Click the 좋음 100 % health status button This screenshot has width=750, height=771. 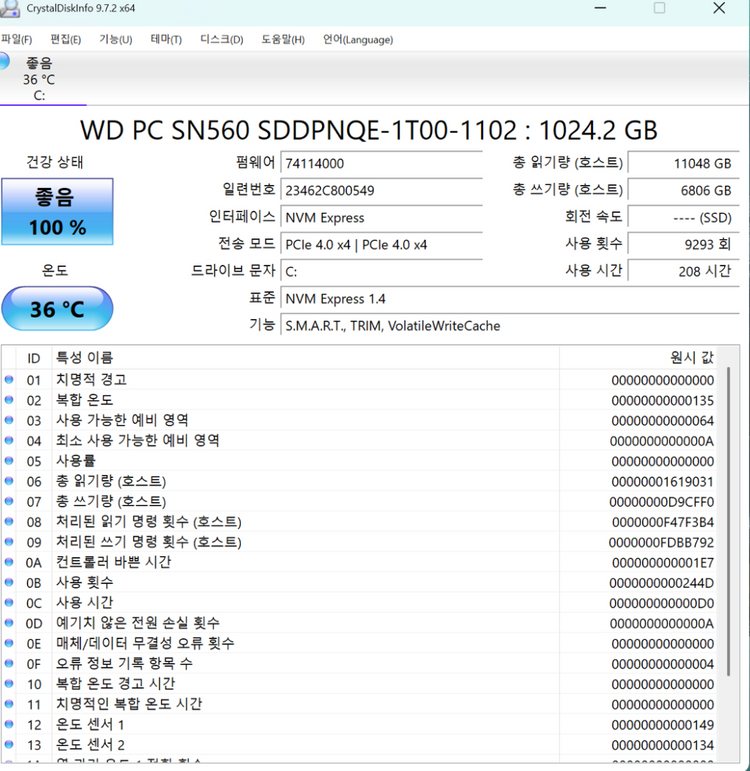click(x=57, y=211)
